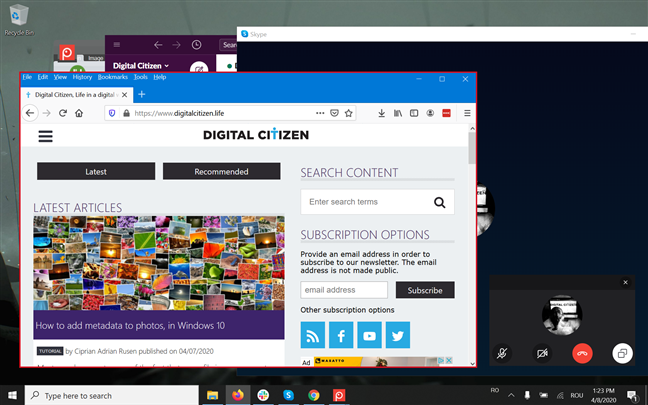
Task: Click the Digital Citizen logo
Action: [256, 135]
